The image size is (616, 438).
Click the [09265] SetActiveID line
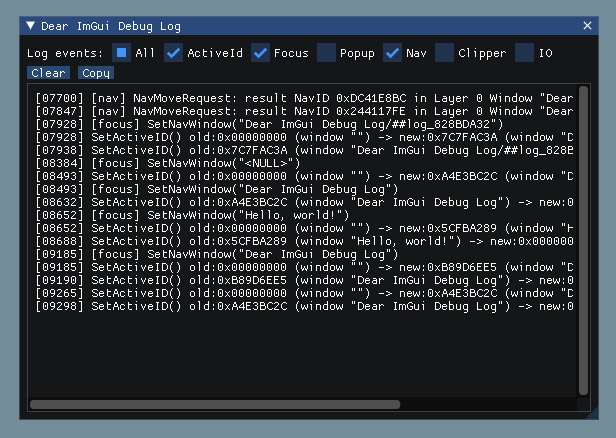(x=304, y=293)
